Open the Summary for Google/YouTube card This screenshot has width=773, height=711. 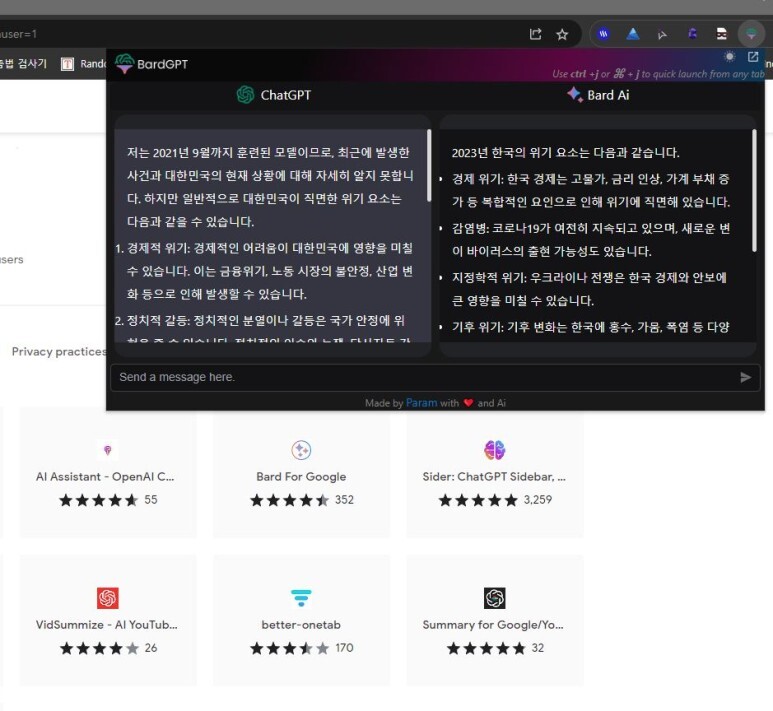pos(494,620)
